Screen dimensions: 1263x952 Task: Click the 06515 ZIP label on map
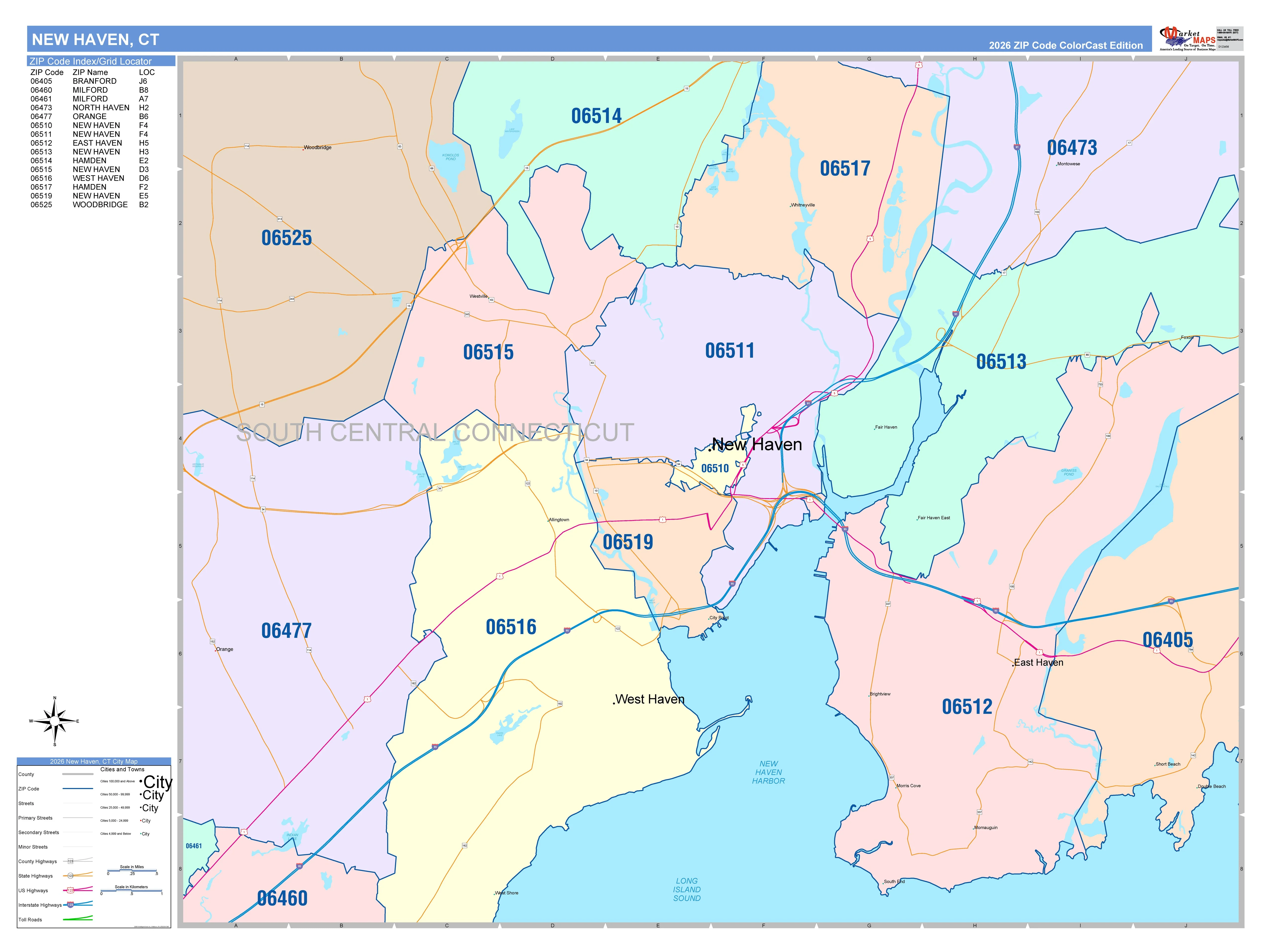(x=488, y=352)
